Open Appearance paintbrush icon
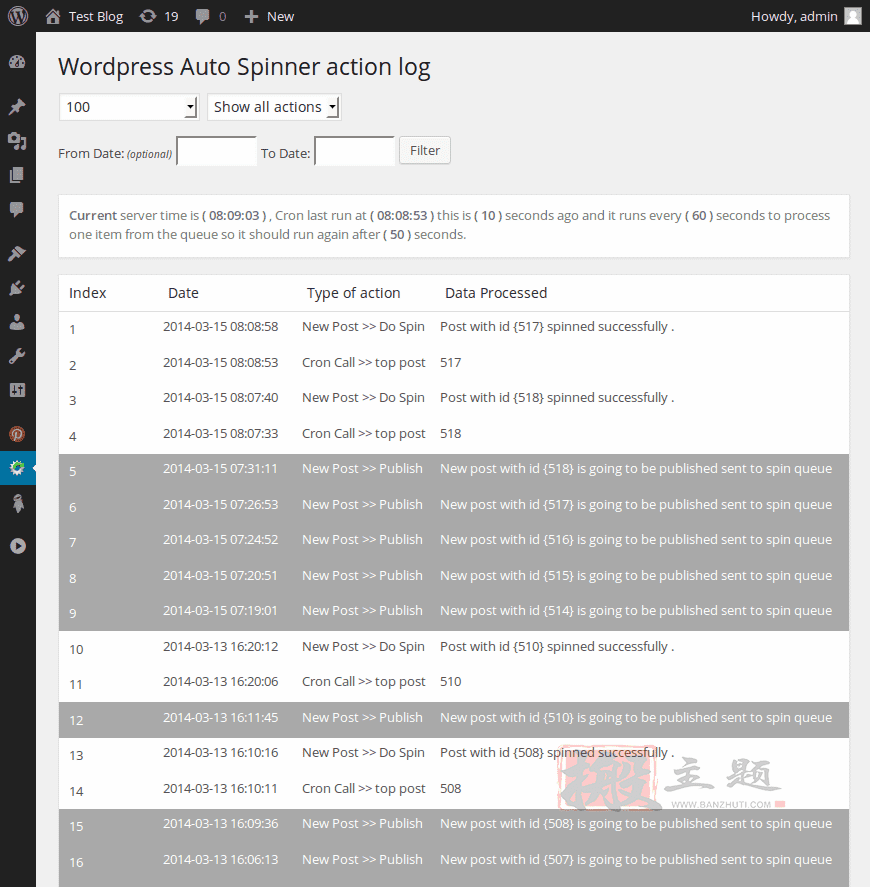The image size is (870, 887). (17, 253)
